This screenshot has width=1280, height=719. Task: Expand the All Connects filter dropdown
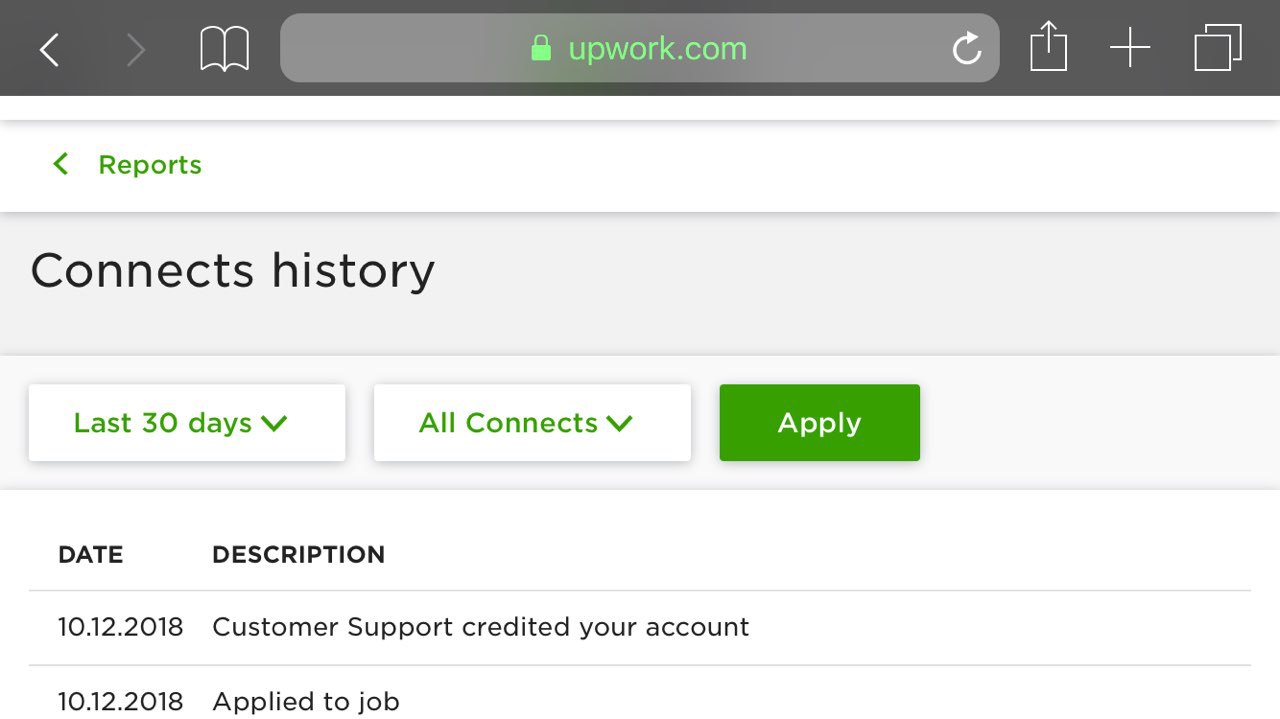click(531, 423)
